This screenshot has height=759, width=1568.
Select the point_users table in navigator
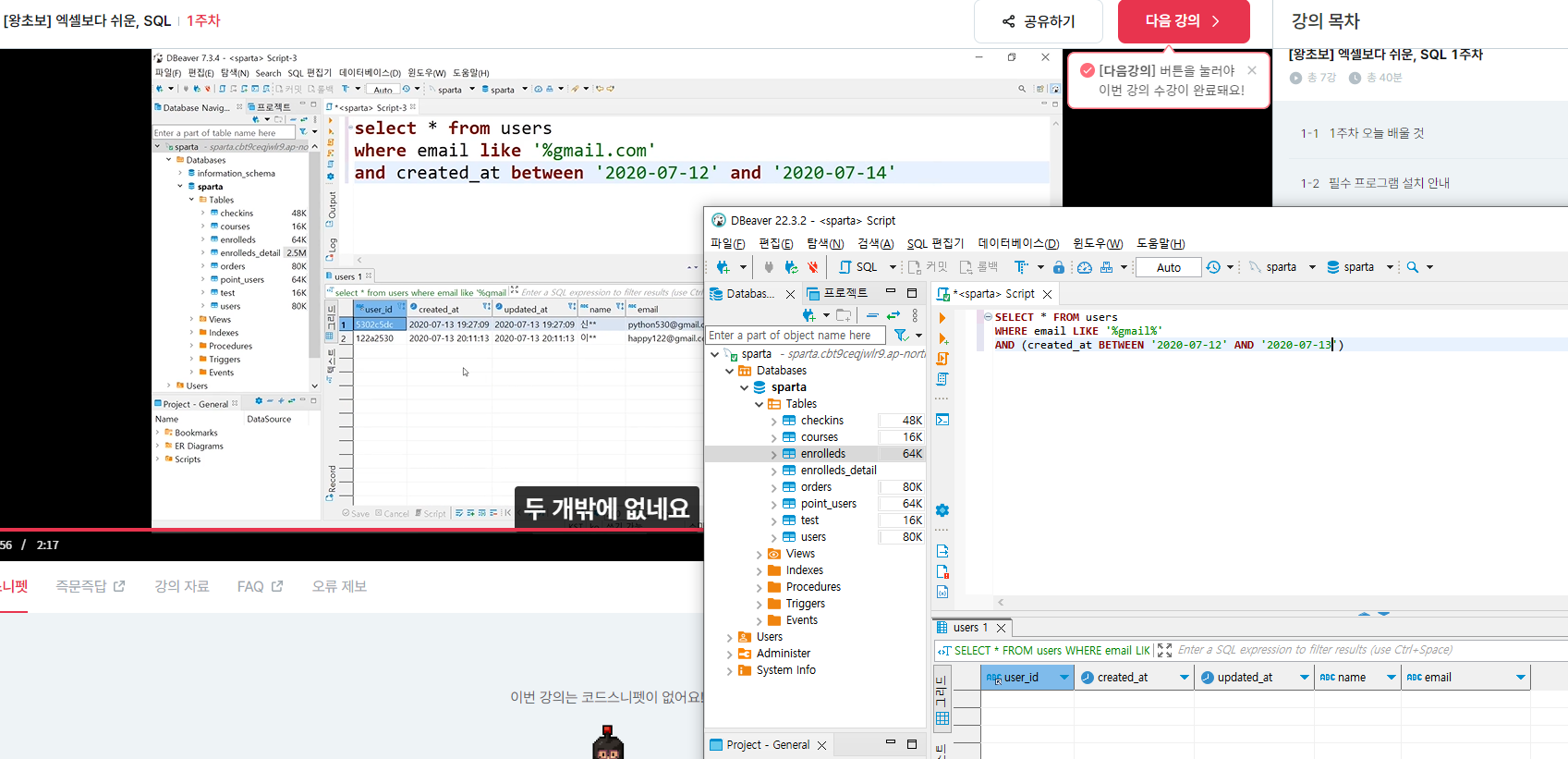[x=829, y=504]
